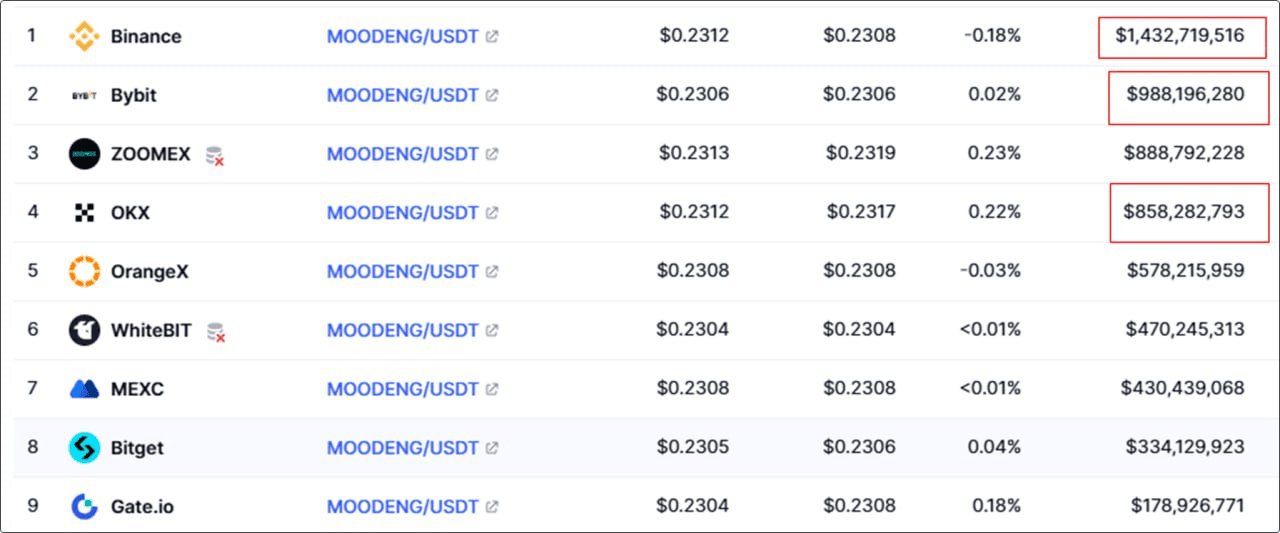Image resolution: width=1280 pixels, height=533 pixels.
Task: Open MOODENG/USDT pair link for MEXC
Action: [403, 389]
